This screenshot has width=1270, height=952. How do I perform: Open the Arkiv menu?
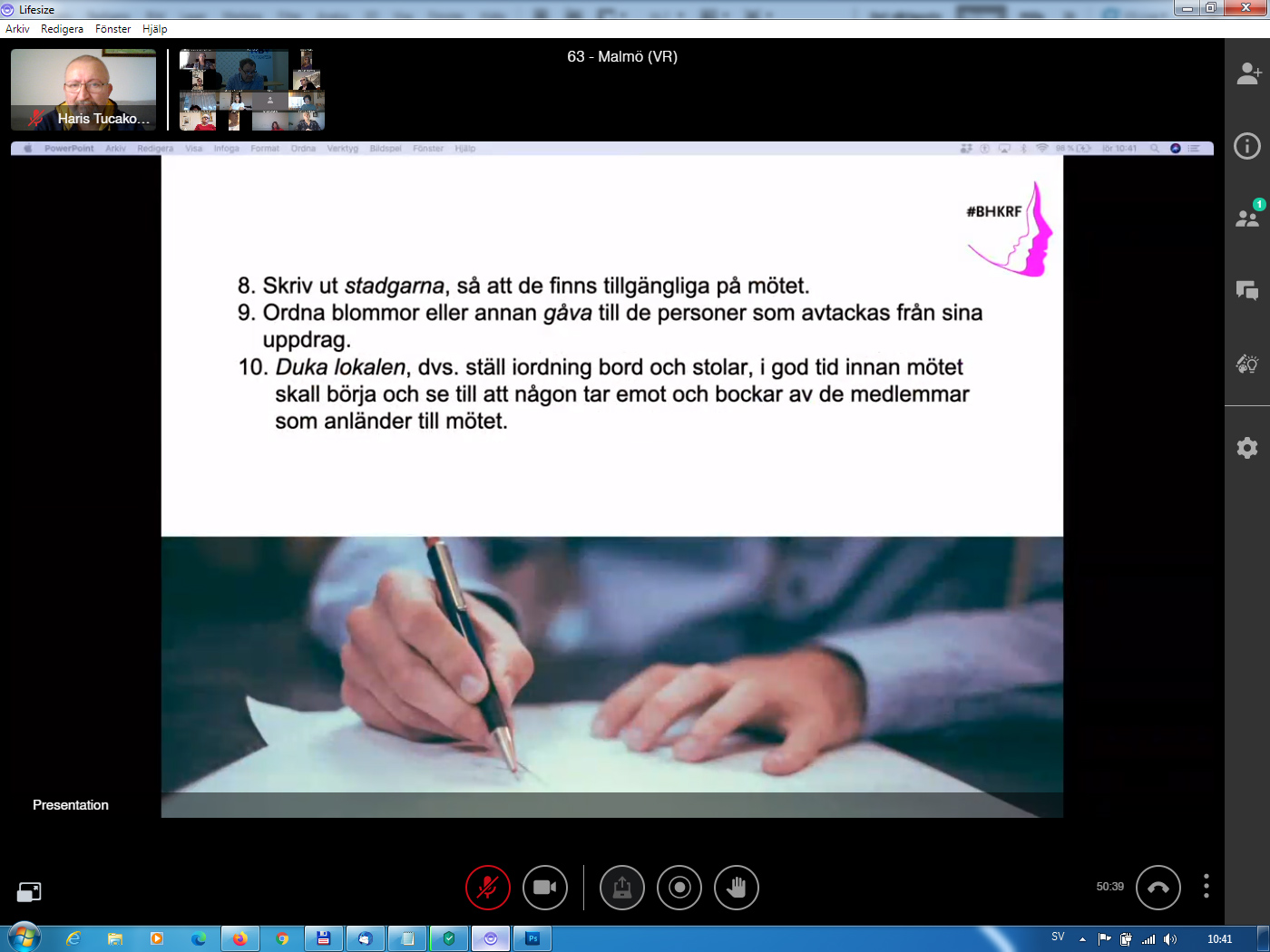click(x=17, y=29)
